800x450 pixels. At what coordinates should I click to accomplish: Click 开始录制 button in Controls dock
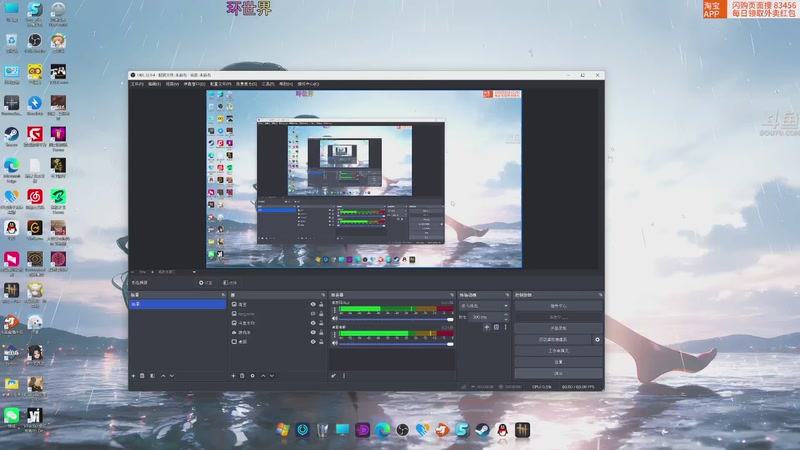click(x=558, y=328)
